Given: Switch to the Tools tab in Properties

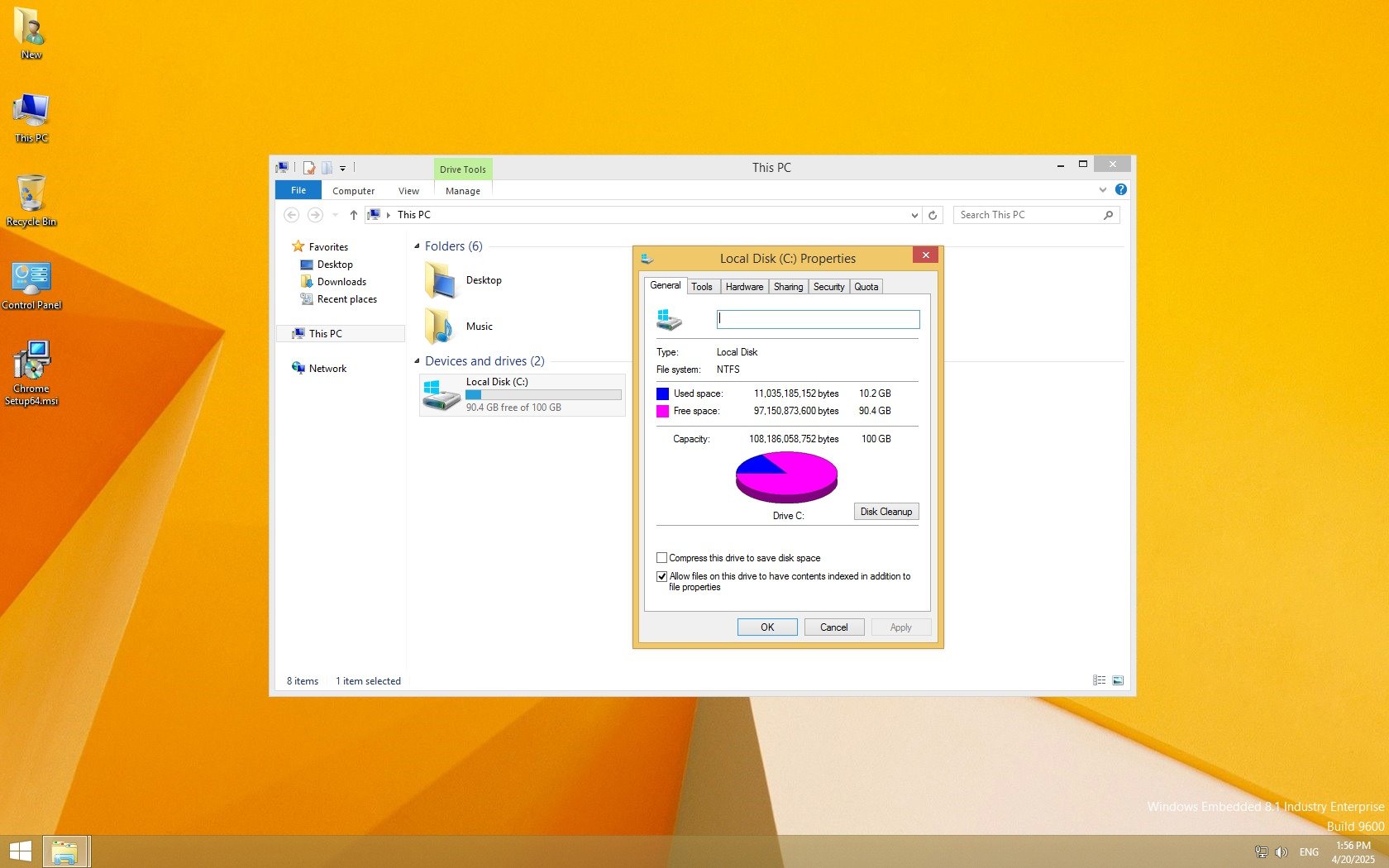Looking at the screenshot, I should coord(702,287).
